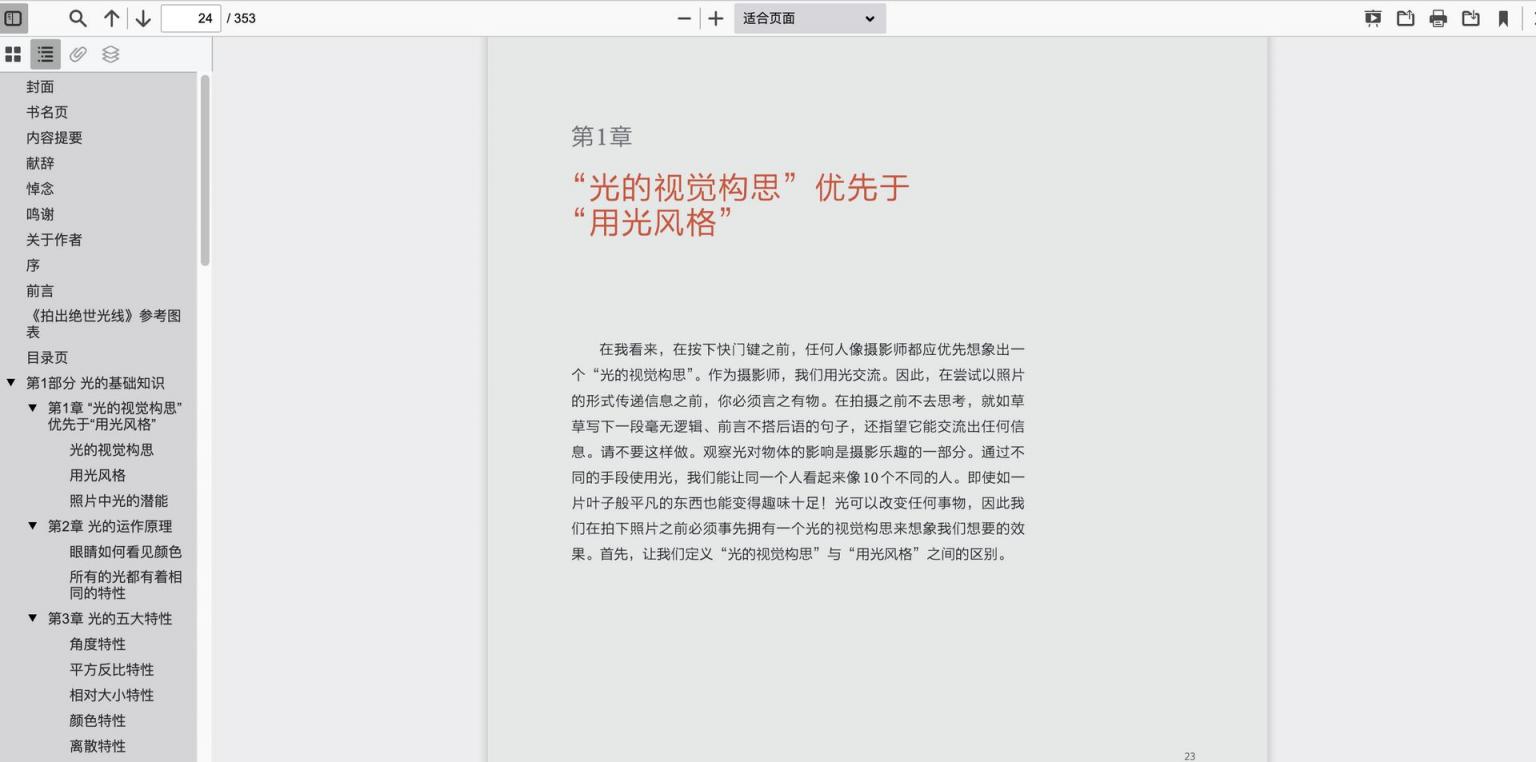This screenshot has height=762, width=1536.
Task: Open the find-in-document search icon
Action: 78,18
